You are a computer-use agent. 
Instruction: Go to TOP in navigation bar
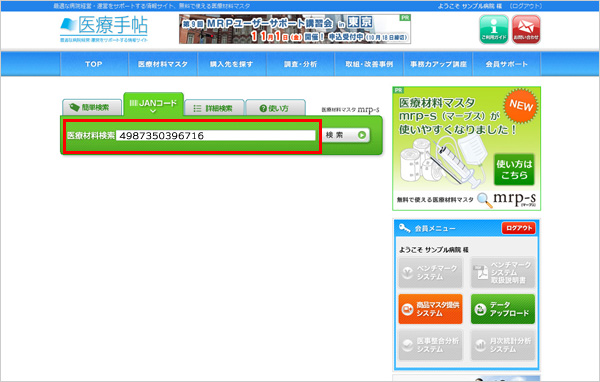(94, 64)
